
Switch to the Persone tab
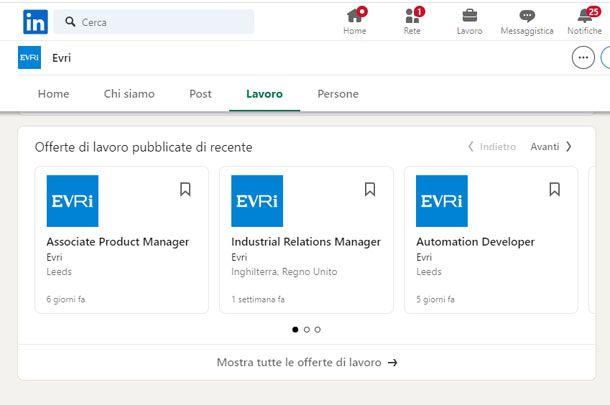click(338, 94)
